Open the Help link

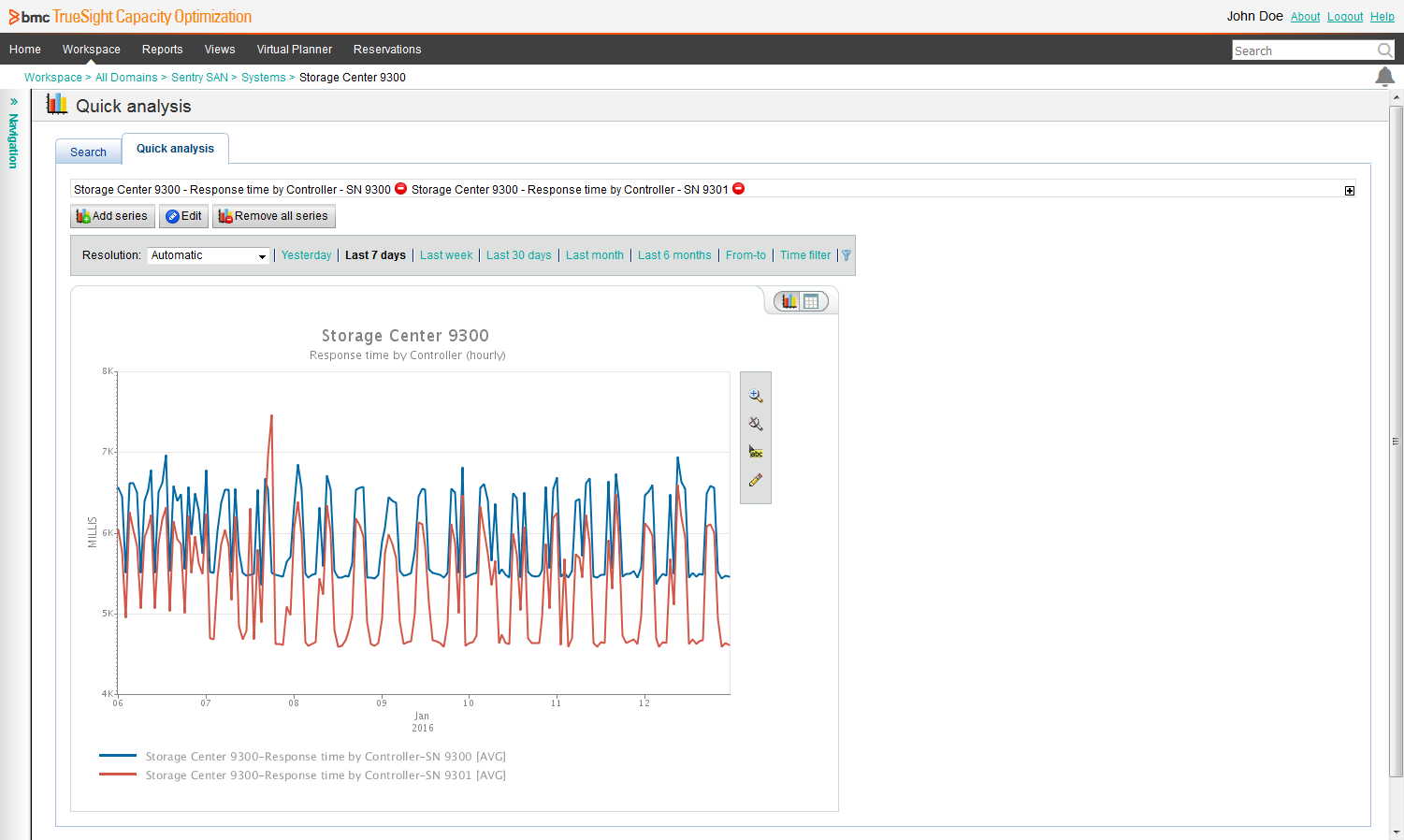[x=1382, y=17]
